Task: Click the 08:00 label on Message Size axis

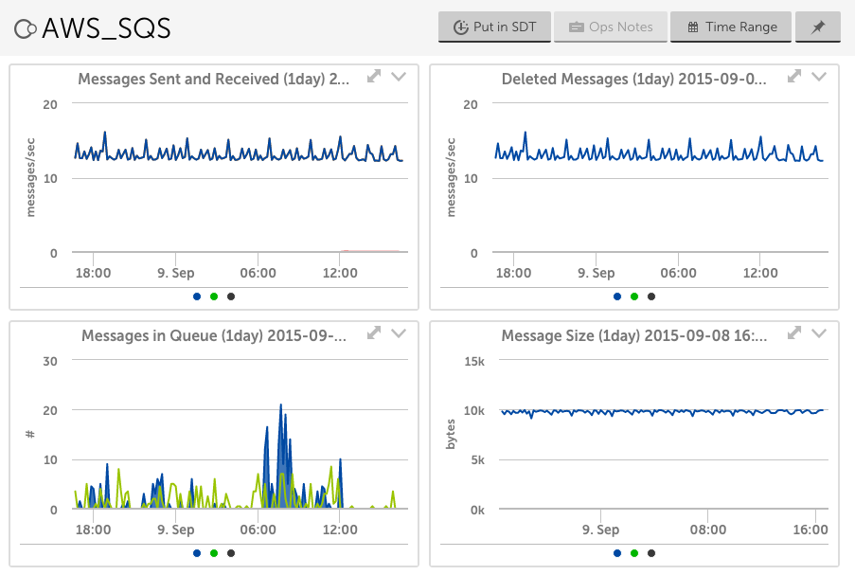Action: click(708, 530)
